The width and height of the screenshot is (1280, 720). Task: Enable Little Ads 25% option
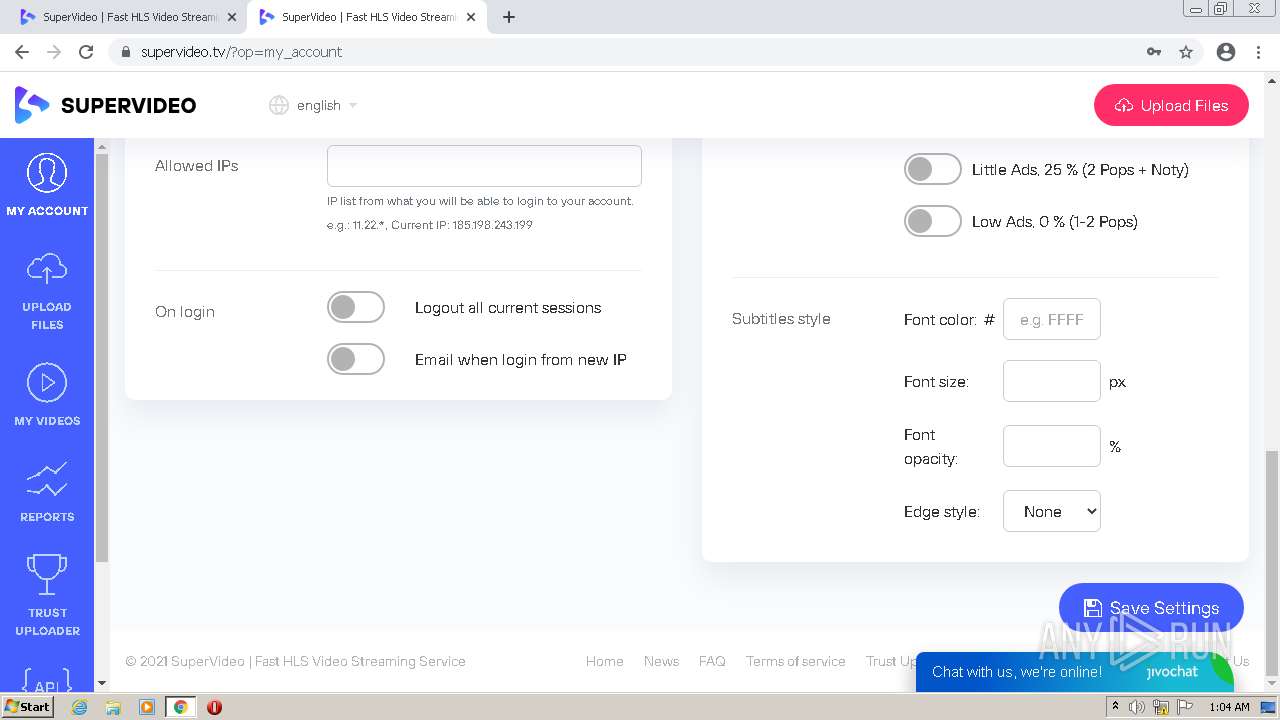coord(933,169)
